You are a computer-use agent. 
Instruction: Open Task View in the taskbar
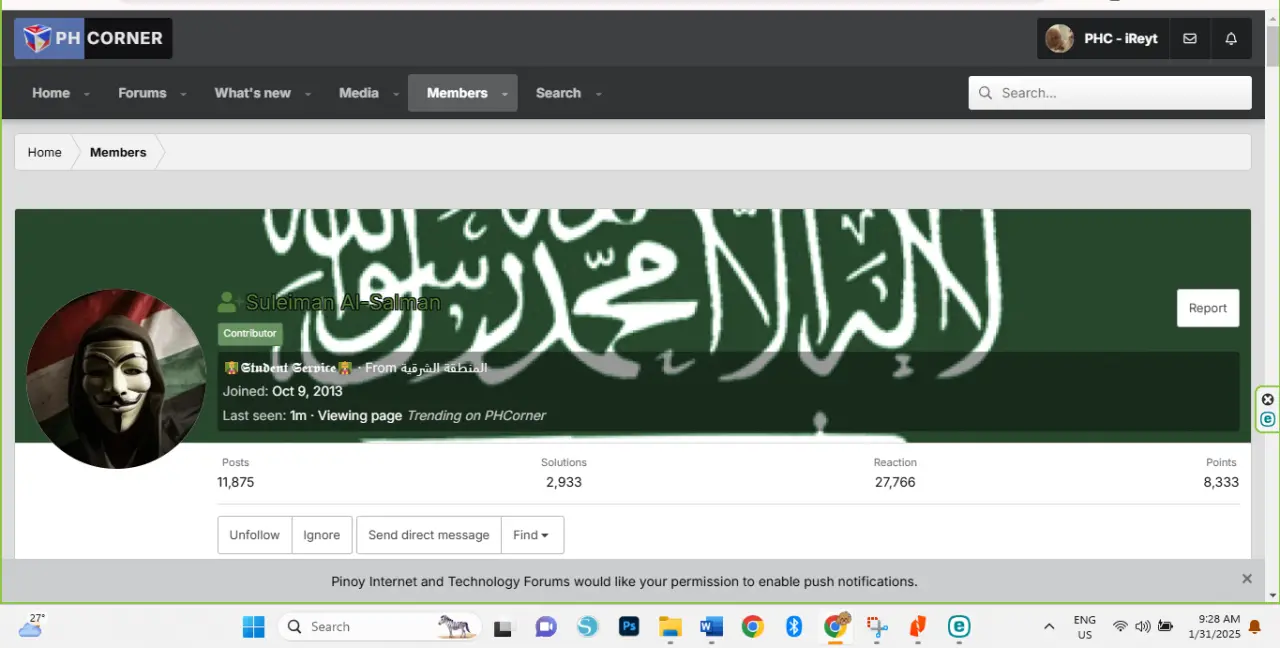click(x=503, y=627)
